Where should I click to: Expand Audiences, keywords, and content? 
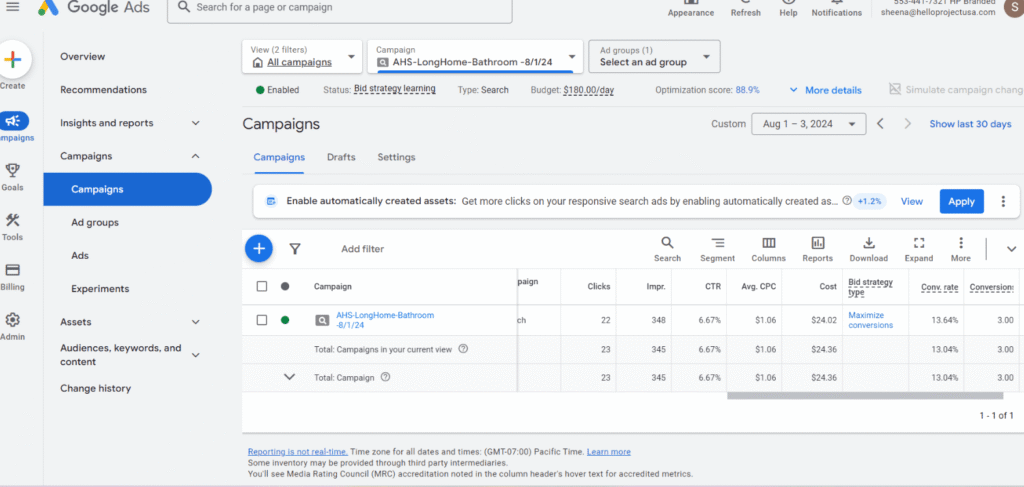[196, 354]
